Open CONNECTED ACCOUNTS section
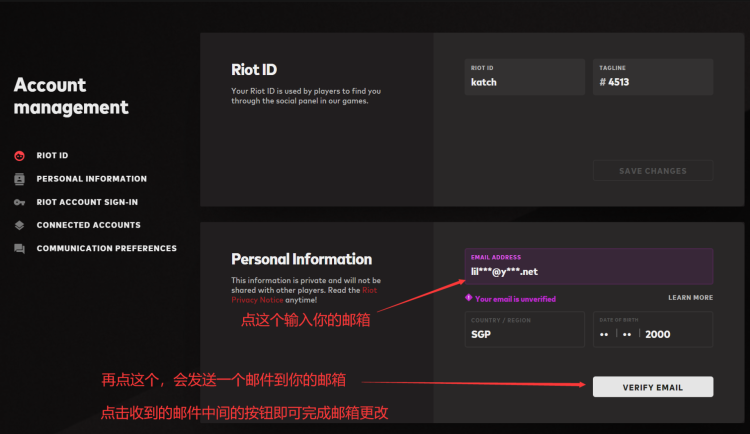 tap(88, 225)
